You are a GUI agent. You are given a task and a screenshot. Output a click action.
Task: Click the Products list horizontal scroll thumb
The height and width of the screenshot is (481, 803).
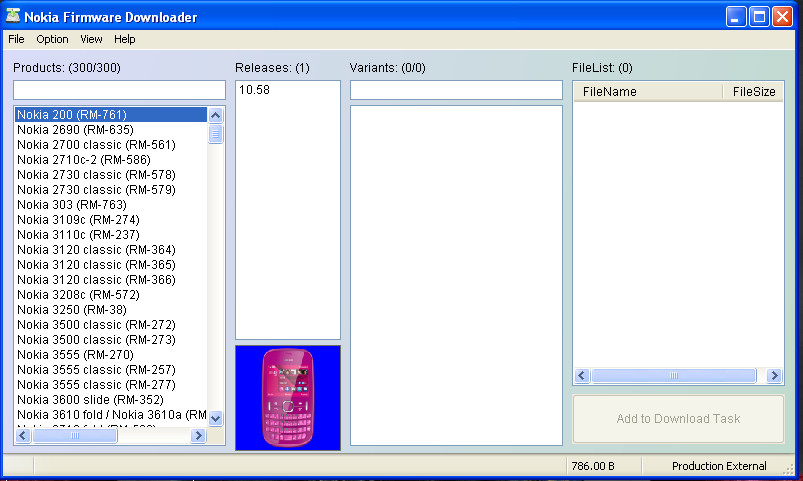point(75,435)
